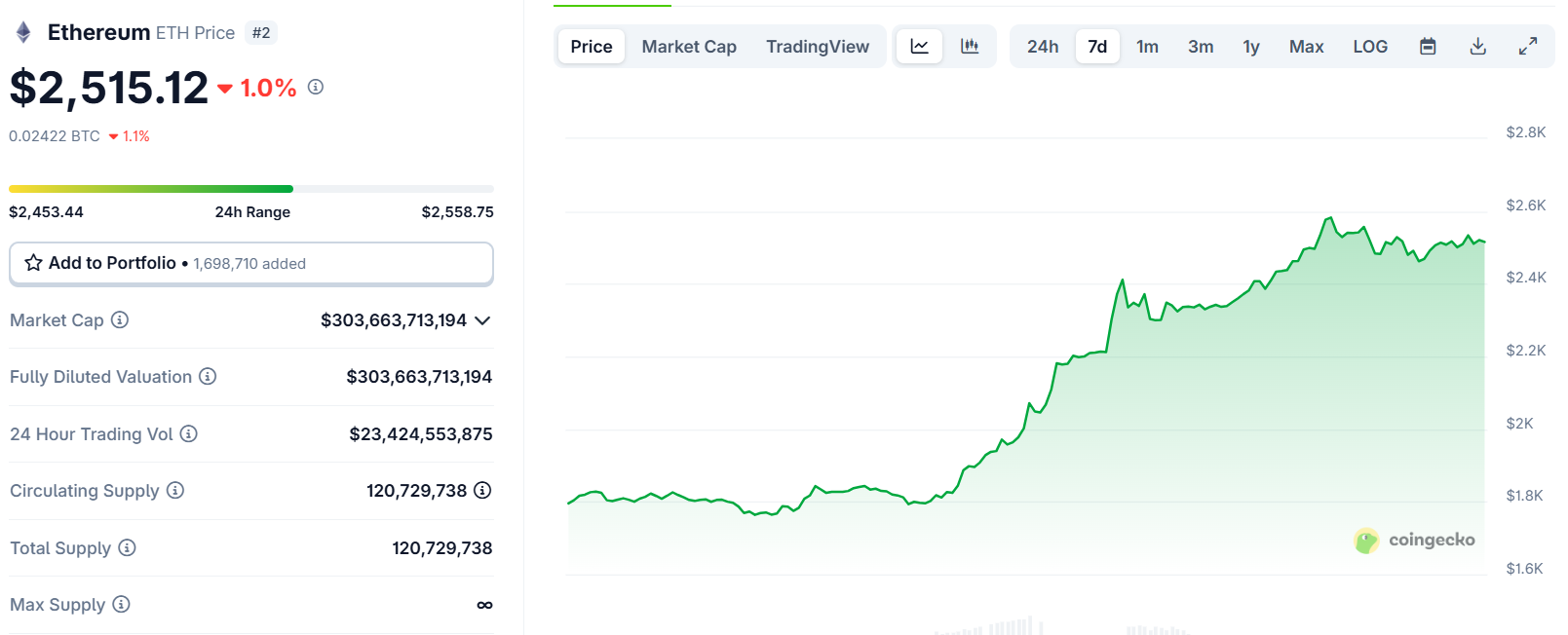
Task: Click the Ethereum diamond logo icon
Action: [x=23, y=33]
